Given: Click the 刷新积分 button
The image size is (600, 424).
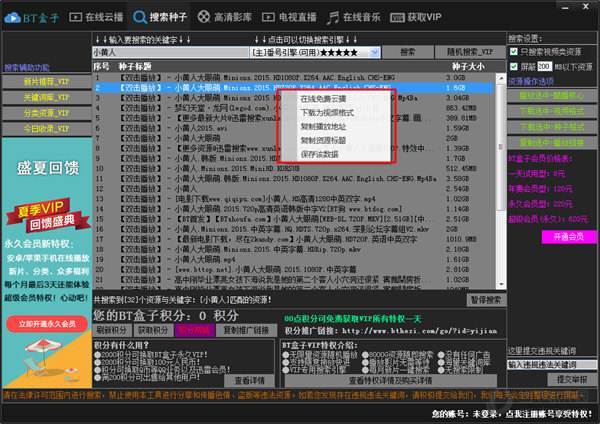Looking at the screenshot, I should click(111, 330).
